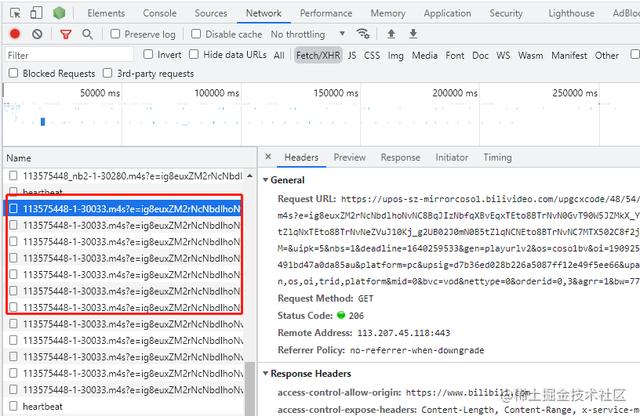Viewport: 640px width, 416px height.
Task: Switch to the Console tab
Action: pyautogui.click(x=159, y=13)
